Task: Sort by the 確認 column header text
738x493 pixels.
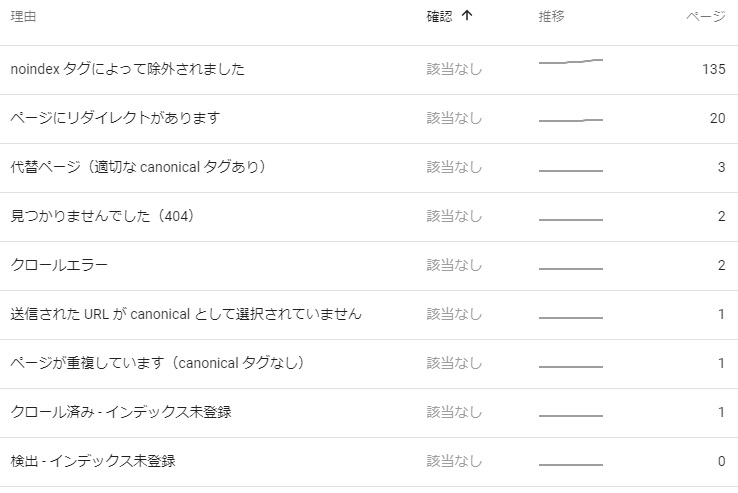Action: (439, 16)
